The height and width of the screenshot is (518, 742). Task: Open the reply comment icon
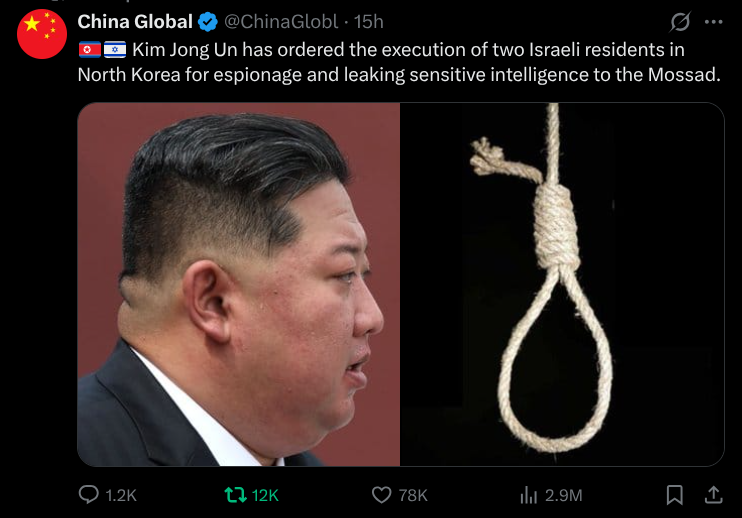coord(88,495)
